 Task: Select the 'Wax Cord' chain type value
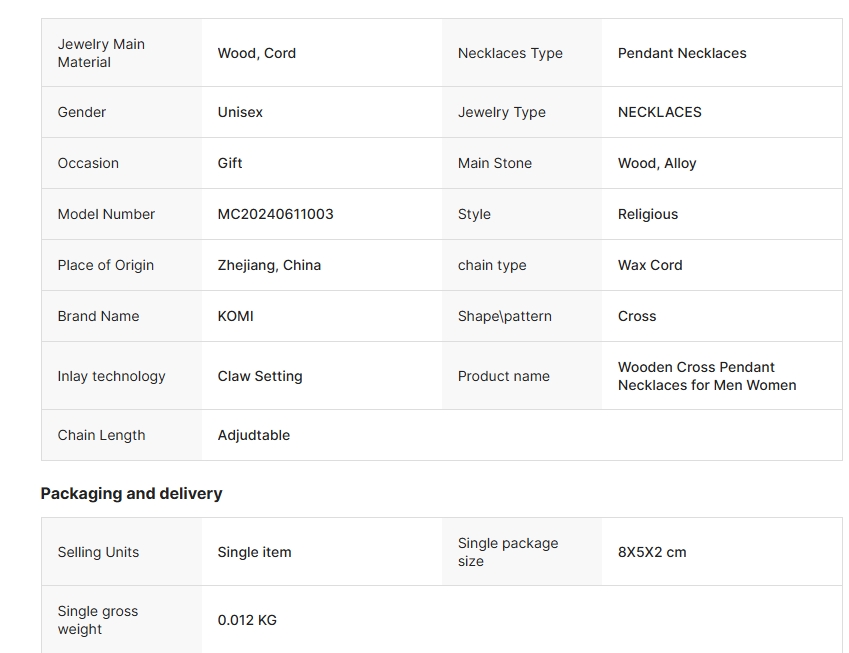click(650, 265)
